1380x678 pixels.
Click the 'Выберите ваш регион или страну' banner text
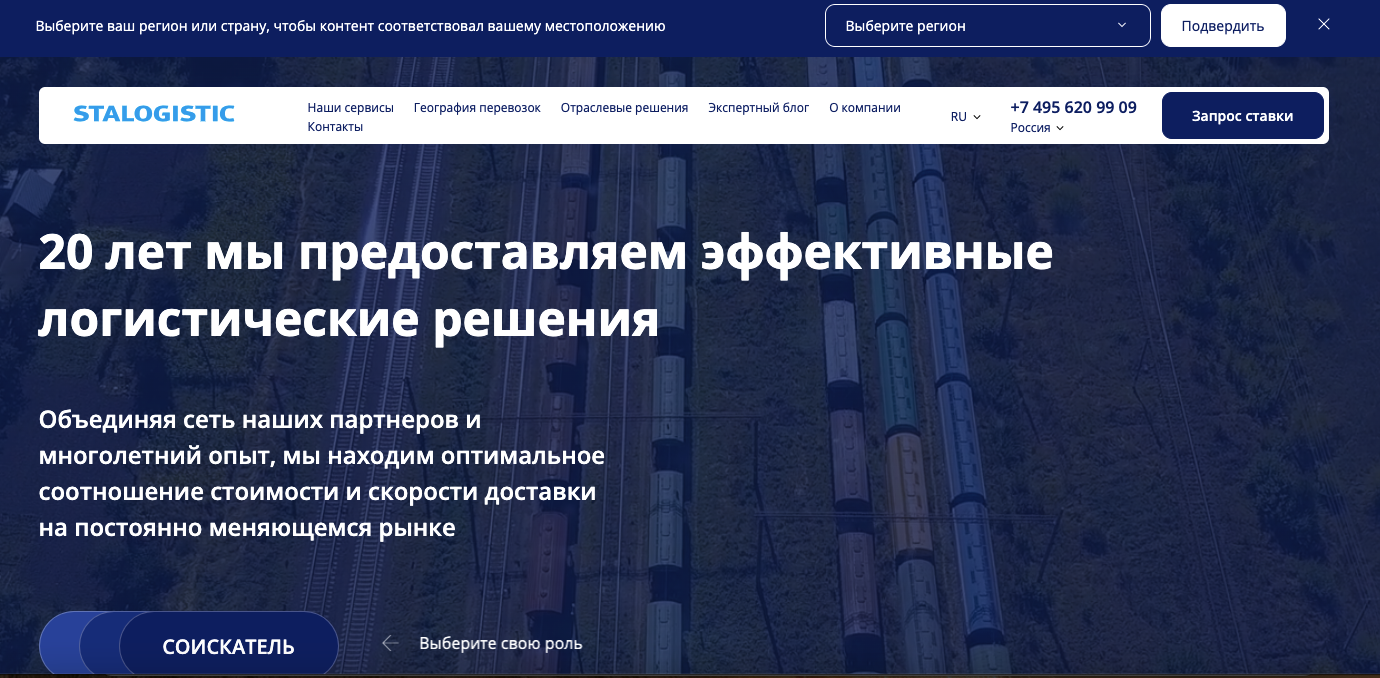click(x=350, y=26)
